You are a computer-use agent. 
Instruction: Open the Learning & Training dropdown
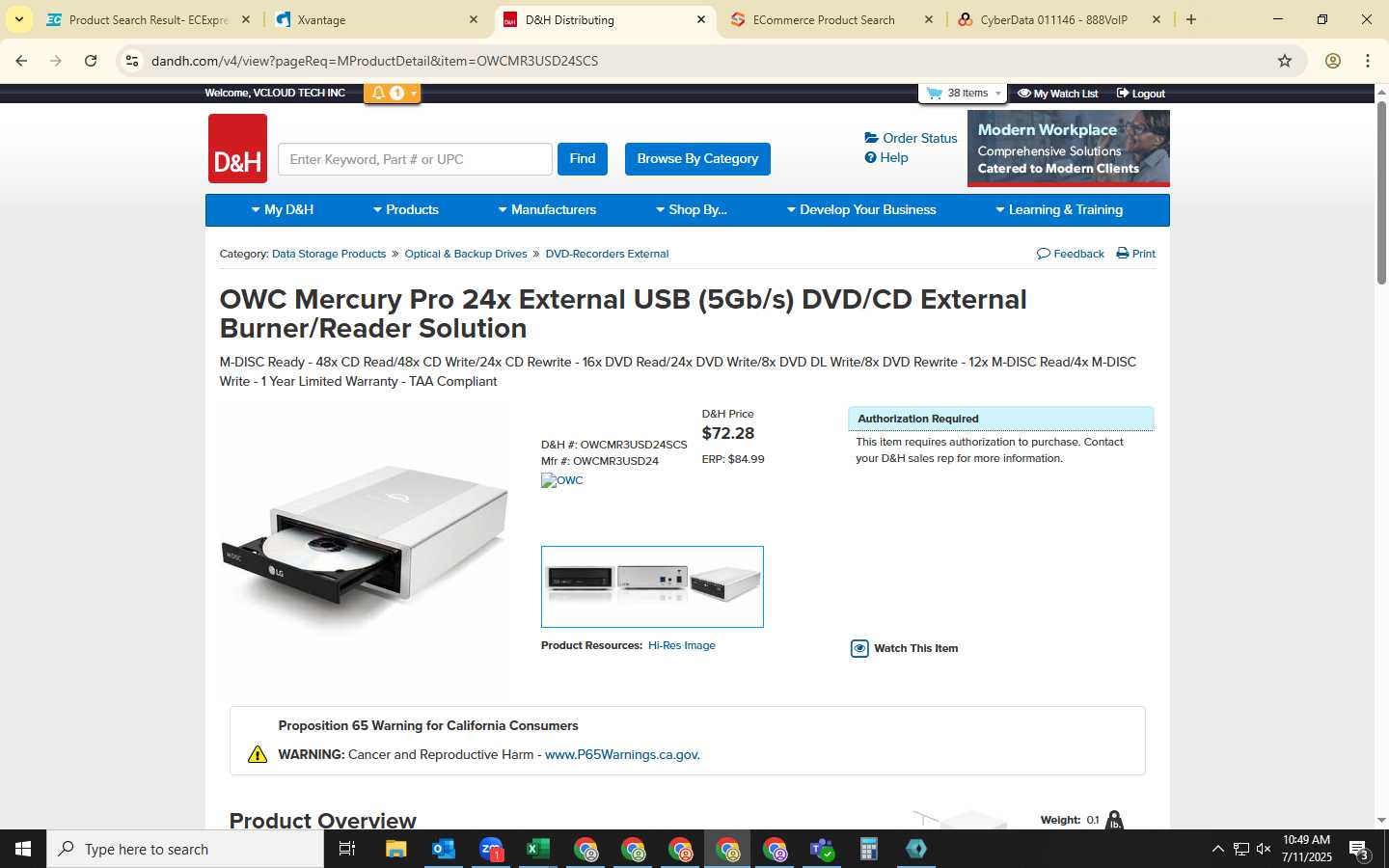(1059, 209)
